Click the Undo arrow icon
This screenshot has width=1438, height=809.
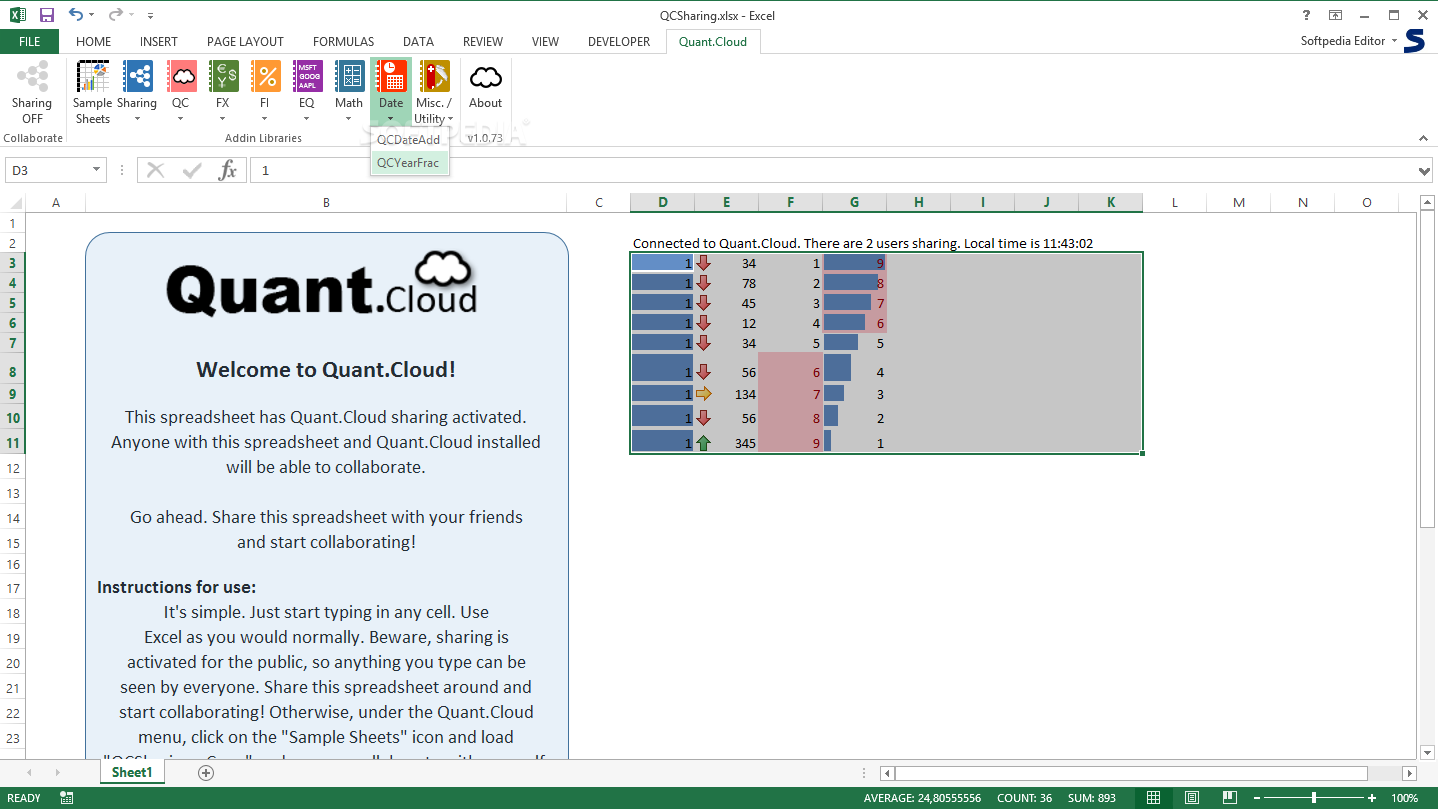tap(76, 15)
